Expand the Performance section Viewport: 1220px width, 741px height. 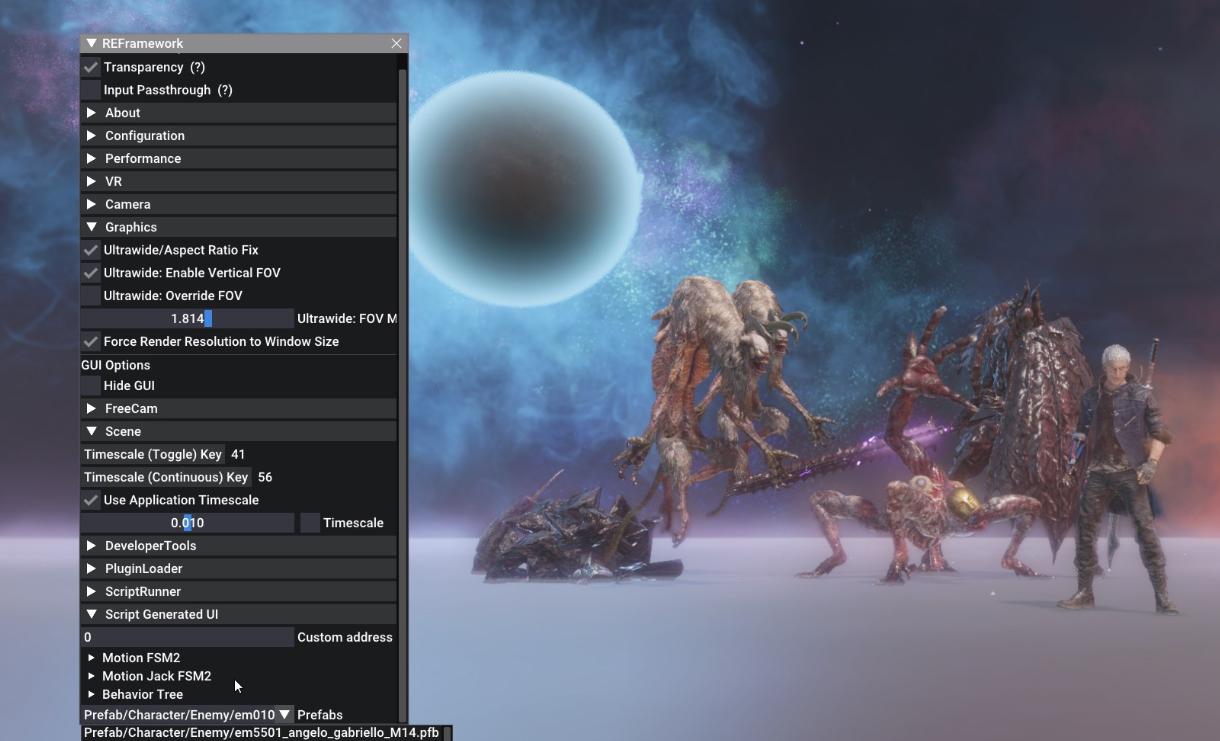click(x=239, y=159)
